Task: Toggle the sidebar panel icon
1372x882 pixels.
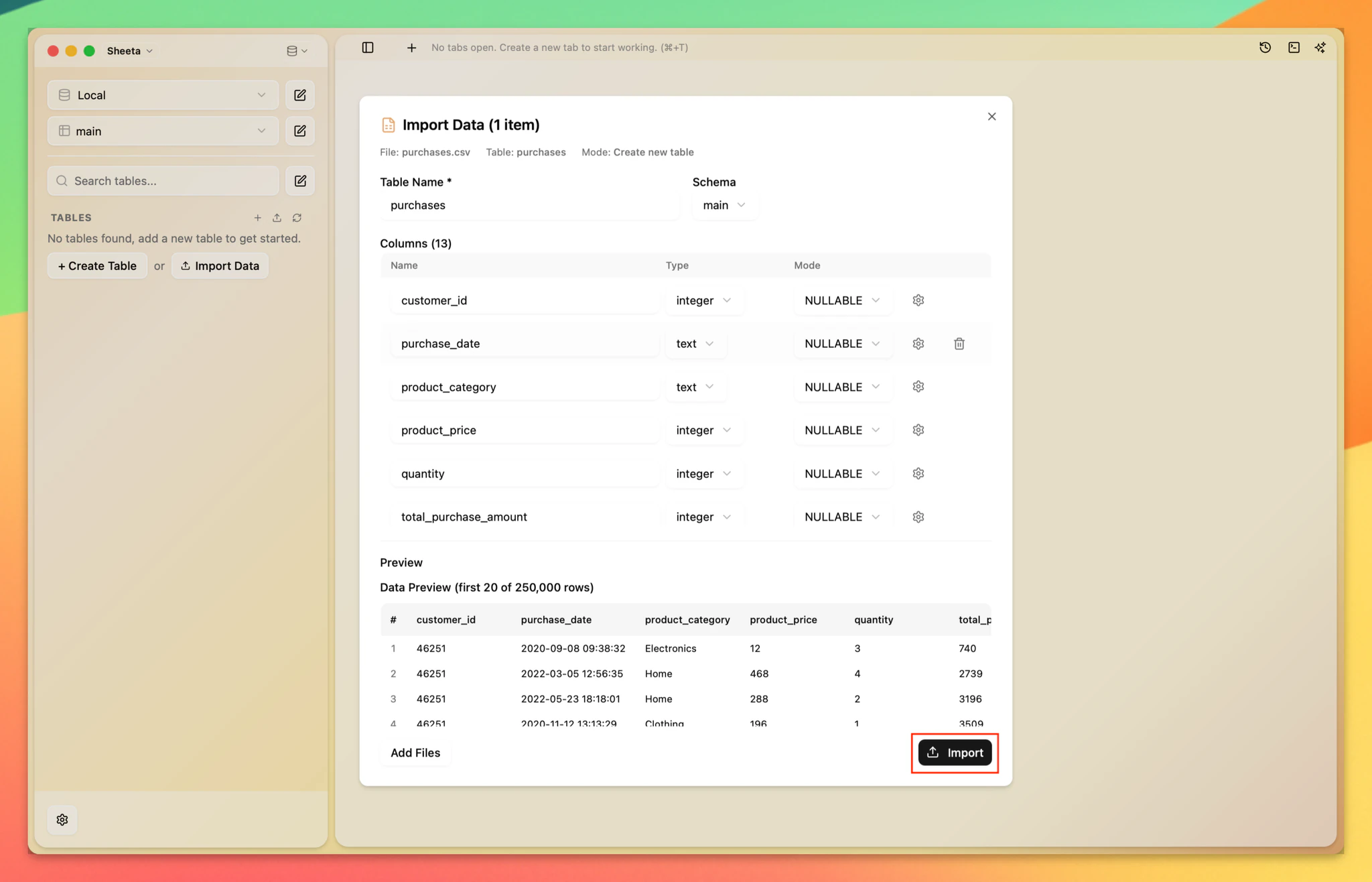Action: (368, 48)
